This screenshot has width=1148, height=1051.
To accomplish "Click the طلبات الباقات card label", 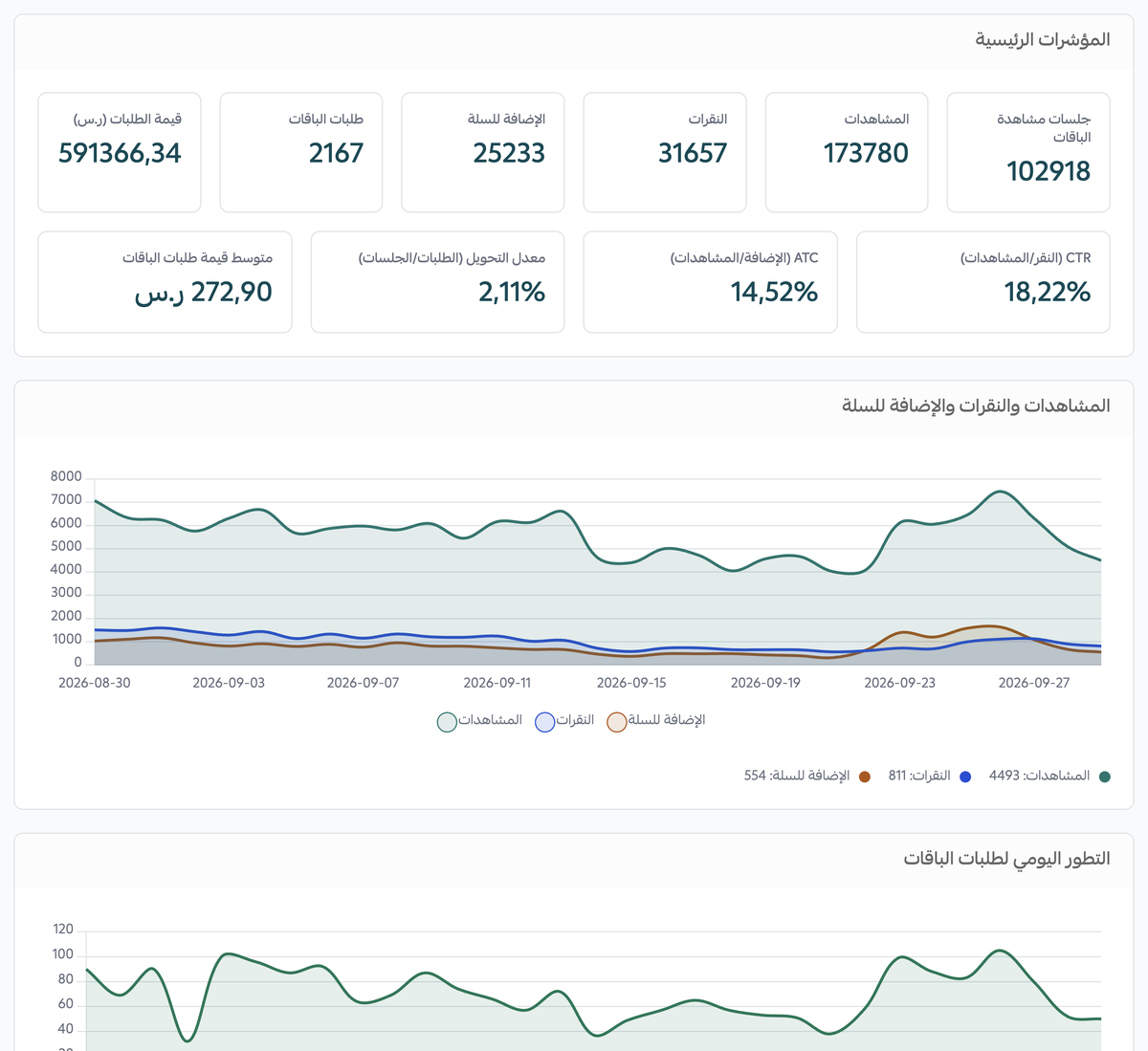I will pos(326,120).
